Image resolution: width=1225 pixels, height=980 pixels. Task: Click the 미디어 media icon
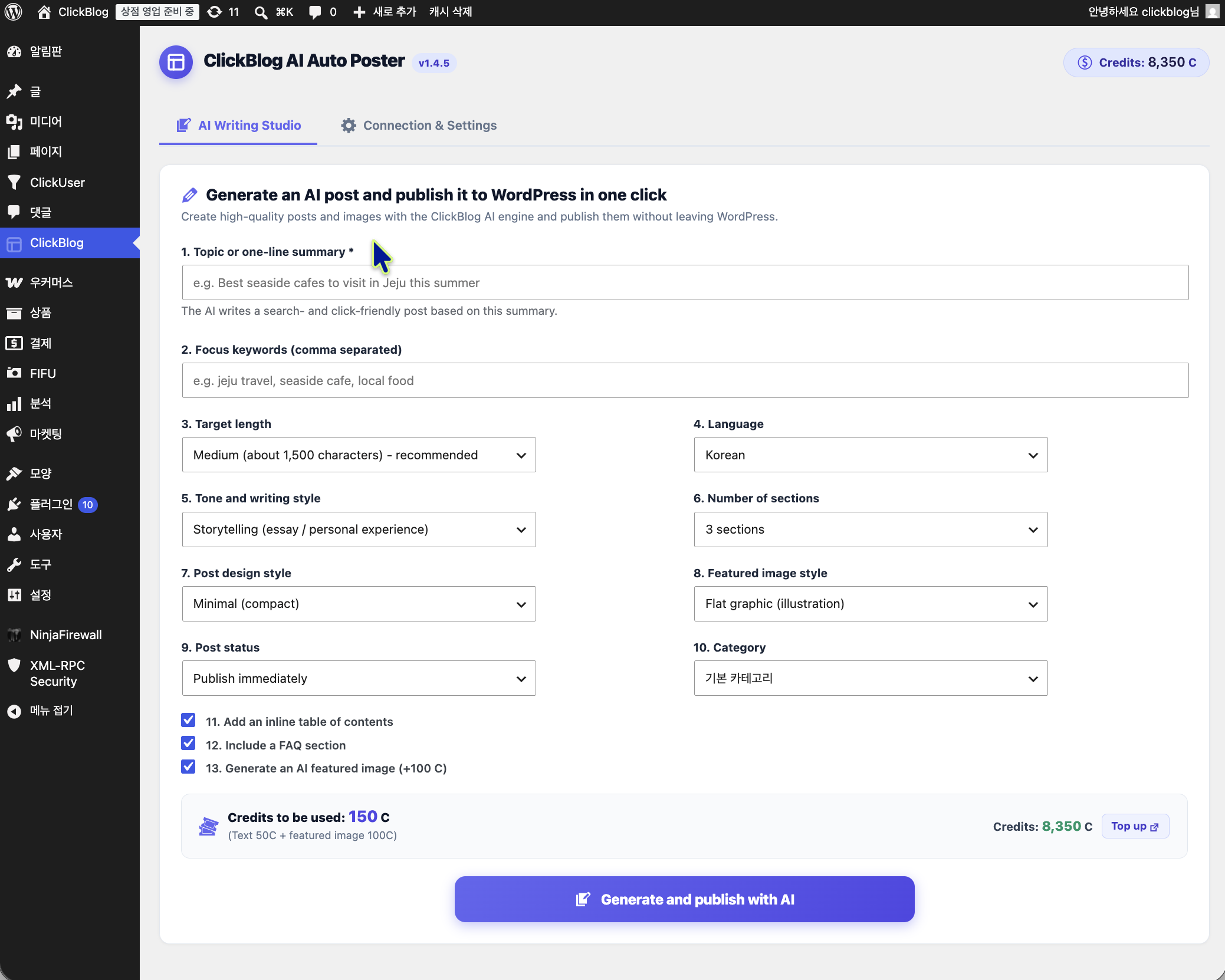click(x=14, y=121)
